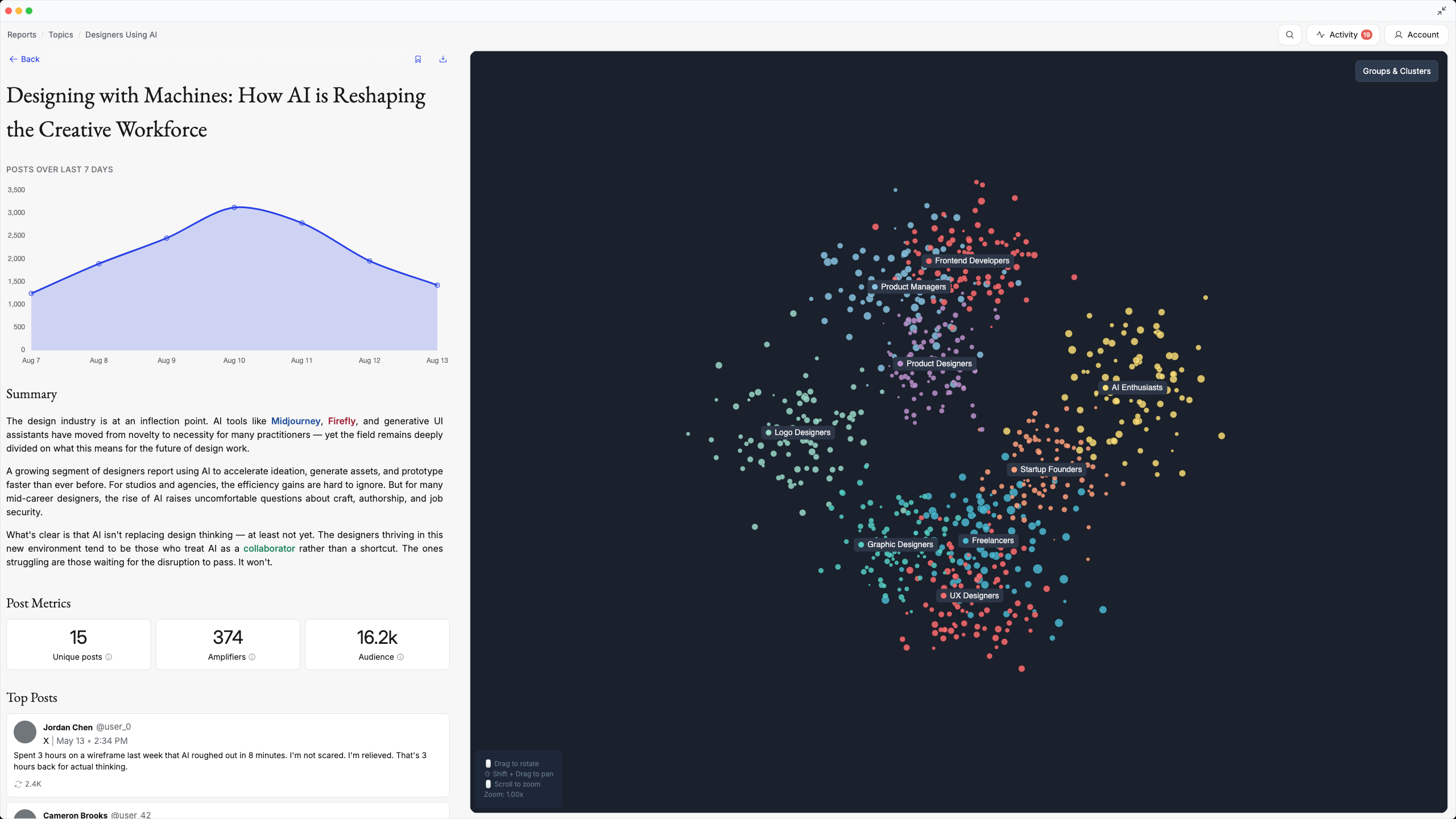Click the info icon beside Audience

400,657
